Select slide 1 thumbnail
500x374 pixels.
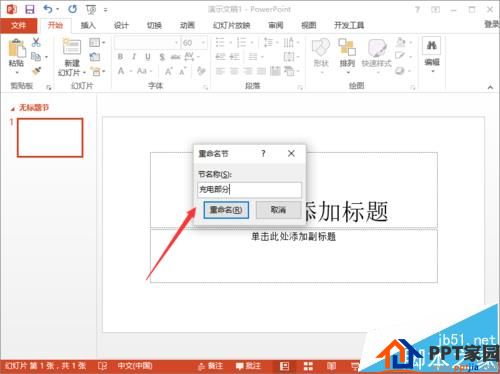click(x=50, y=138)
